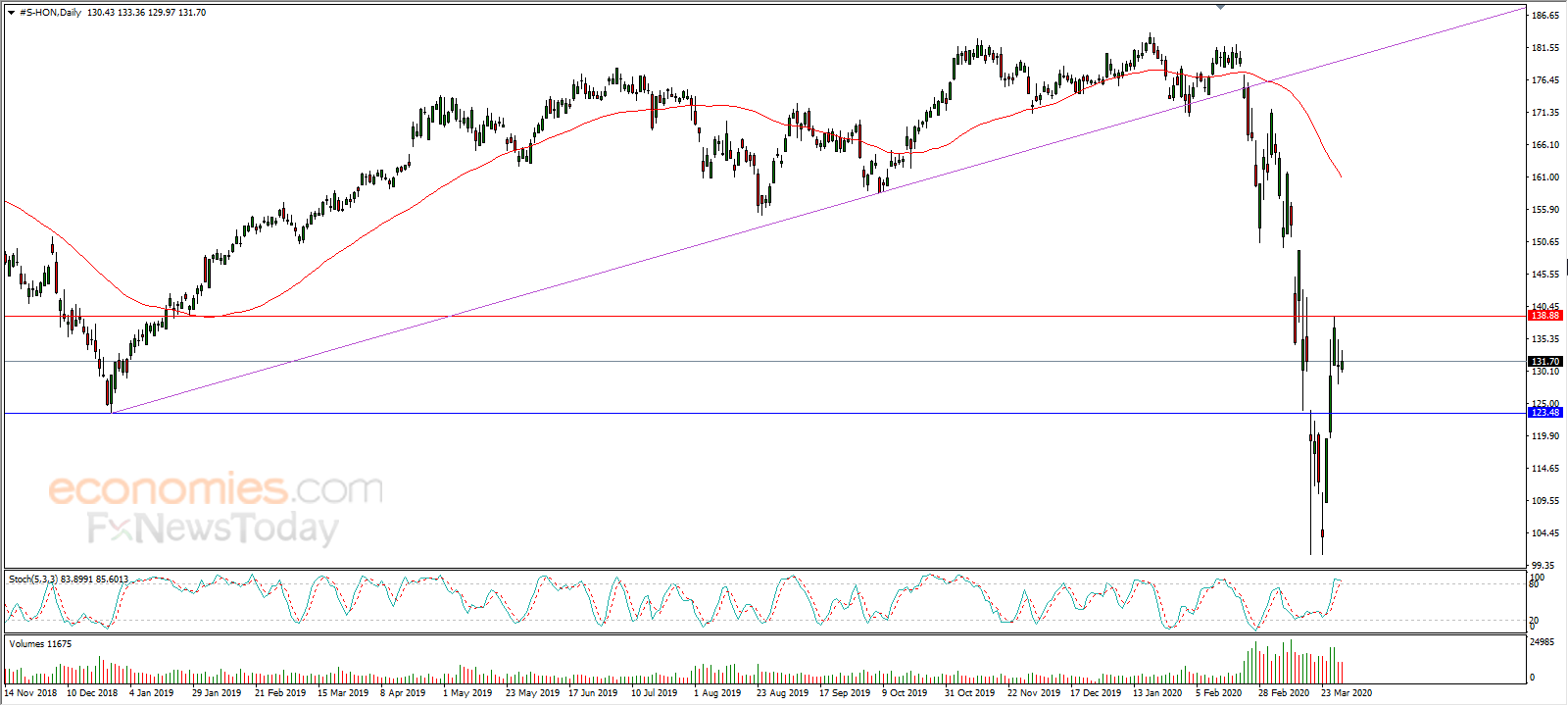Click the chart shift triangle marker at top
Image resolution: width=1568 pixels, height=706 pixels.
tap(1220, 7)
